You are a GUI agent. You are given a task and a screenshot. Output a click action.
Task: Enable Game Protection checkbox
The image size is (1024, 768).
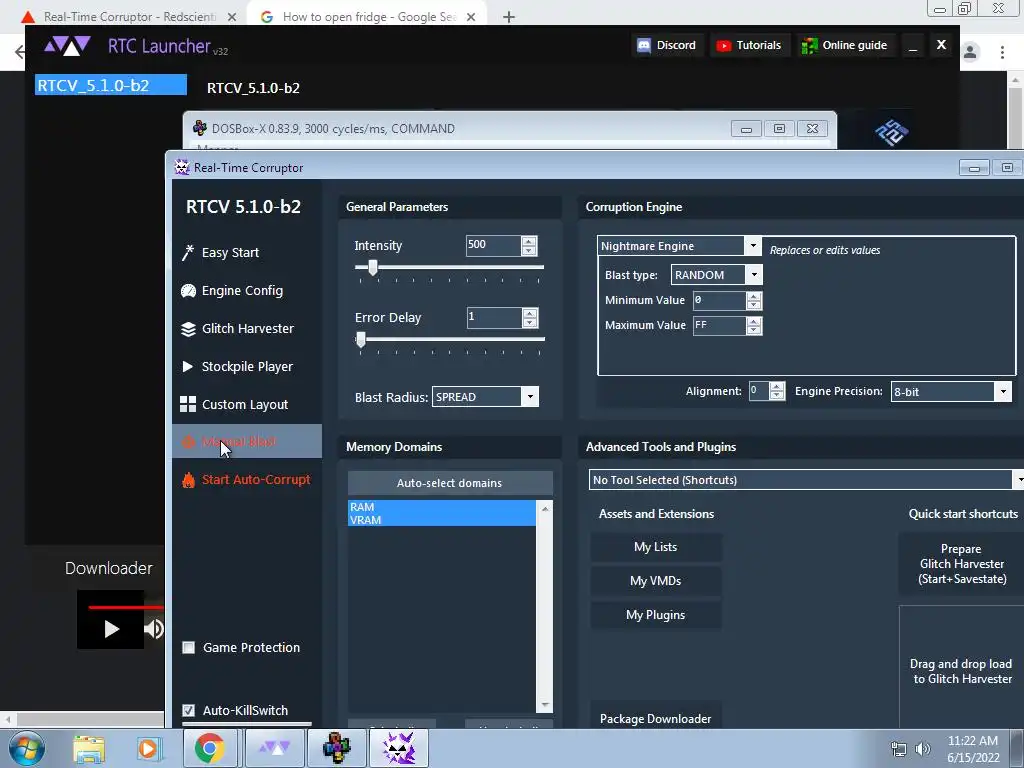click(189, 648)
